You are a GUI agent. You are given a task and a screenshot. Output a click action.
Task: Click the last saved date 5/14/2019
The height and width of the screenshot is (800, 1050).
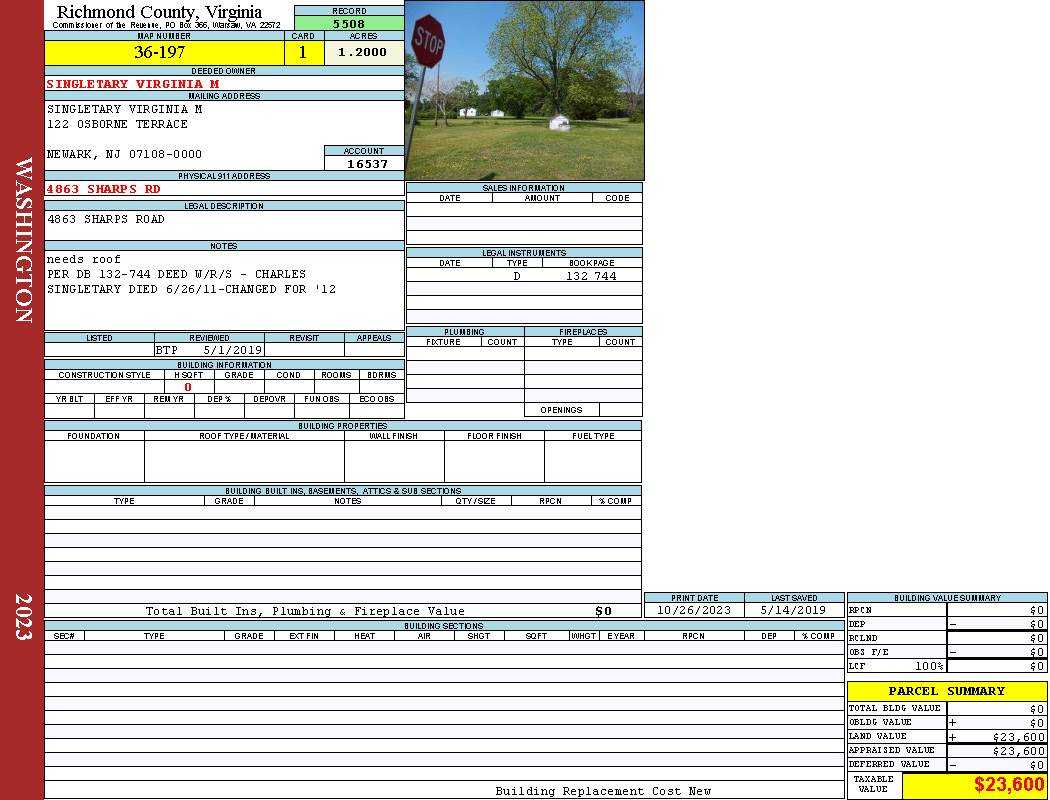(x=793, y=610)
